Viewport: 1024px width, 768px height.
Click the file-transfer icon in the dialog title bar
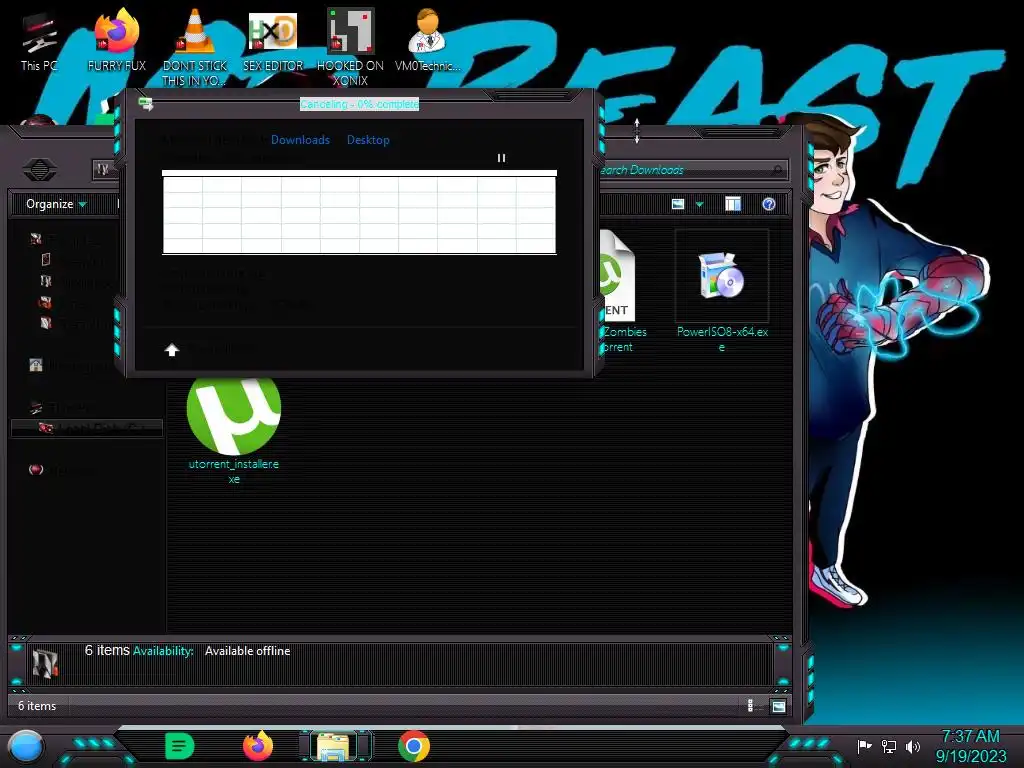click(x=146, y=104)
